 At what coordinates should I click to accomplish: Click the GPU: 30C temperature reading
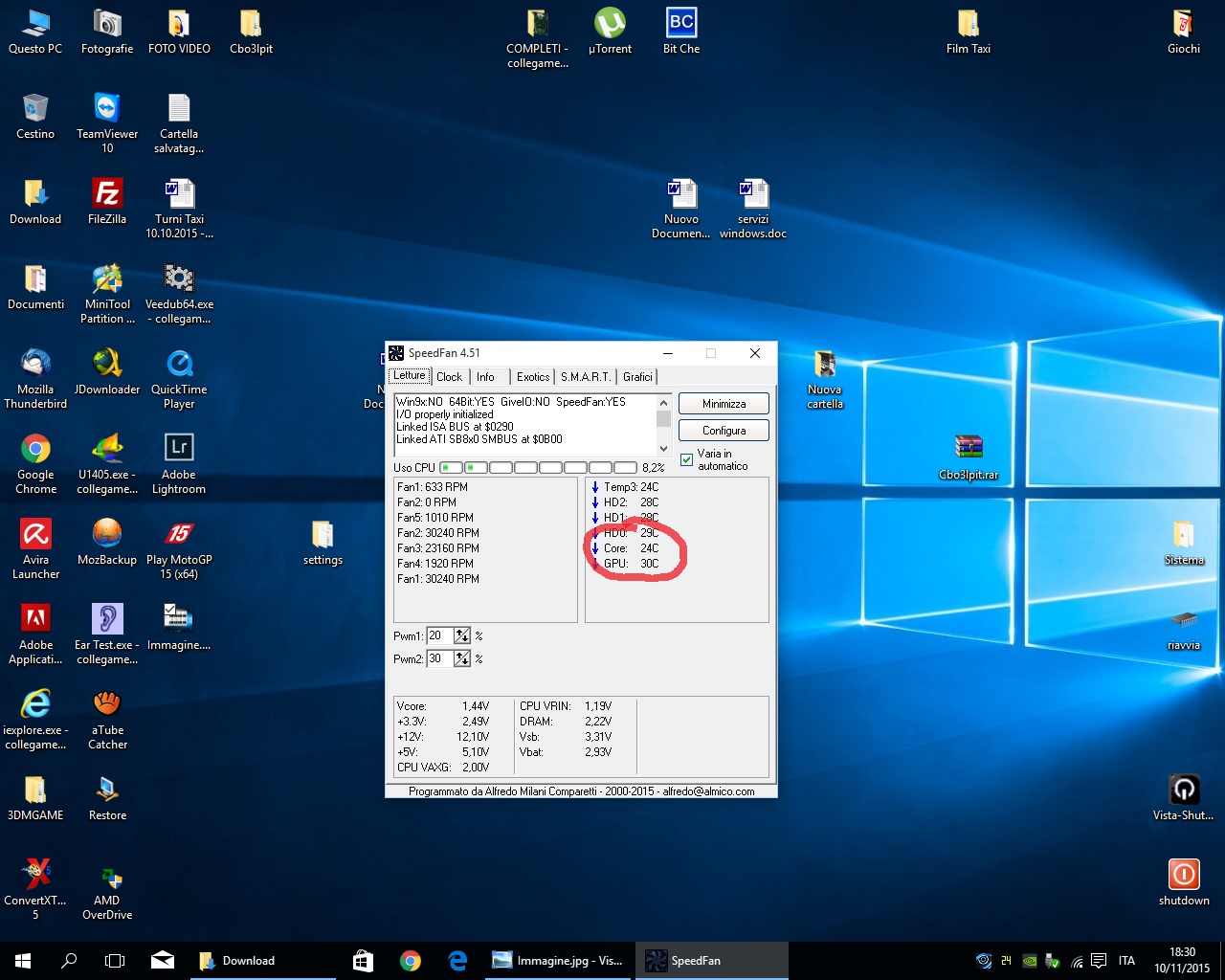coord(632,564)
